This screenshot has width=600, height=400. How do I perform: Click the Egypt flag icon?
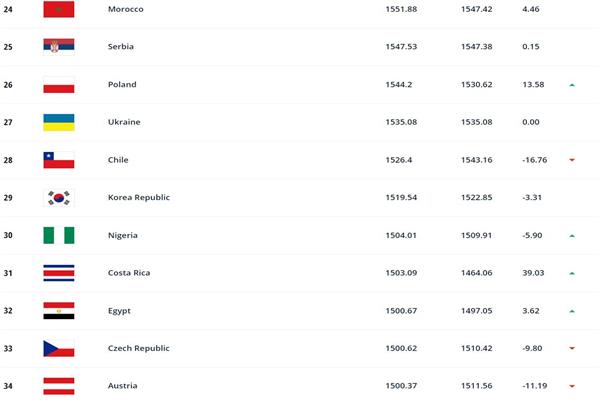pos(59,311)
